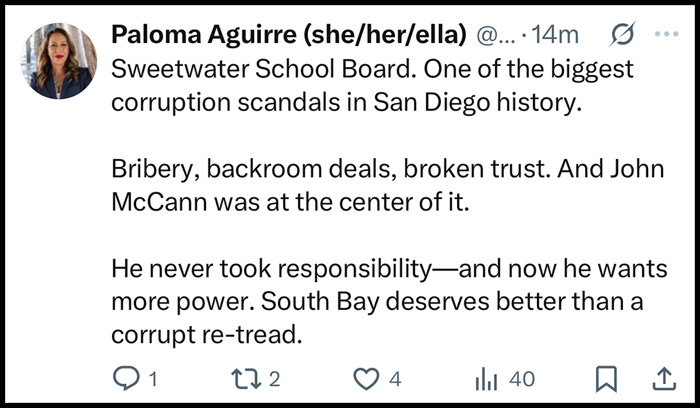
Task: Click the share upload icon
Action: pyautogui.click(x=664, y=379)
